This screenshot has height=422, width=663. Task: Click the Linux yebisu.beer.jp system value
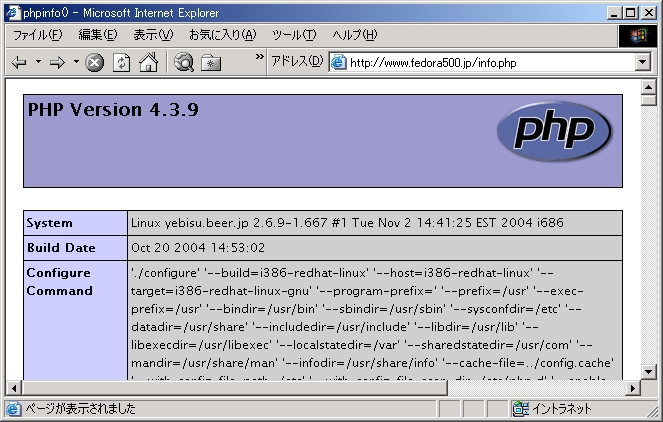(347, 223)
